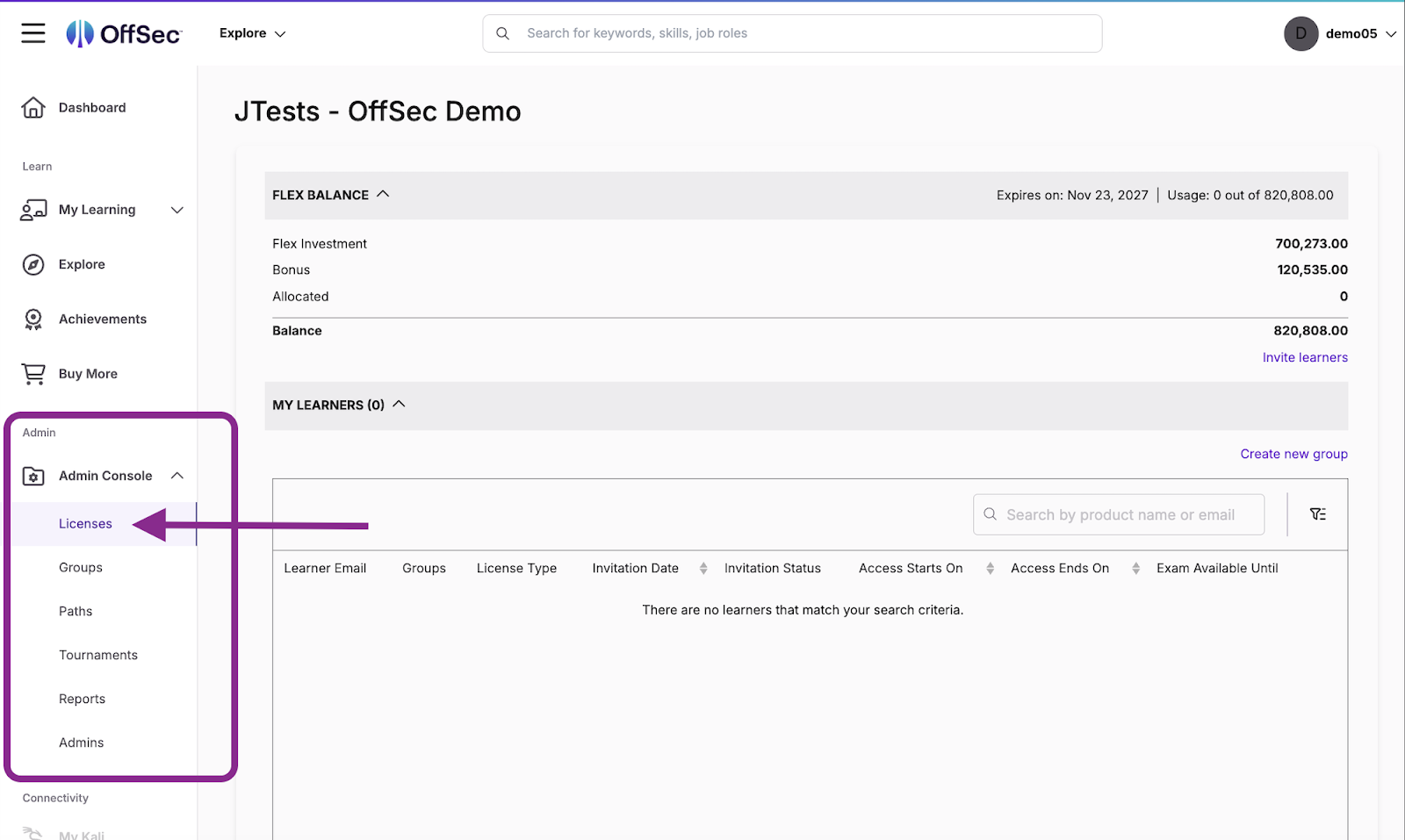The width and height of the screenshot is (1405, 840).
Task: Click the Explore compass icon
Action: tap(33, 264)
